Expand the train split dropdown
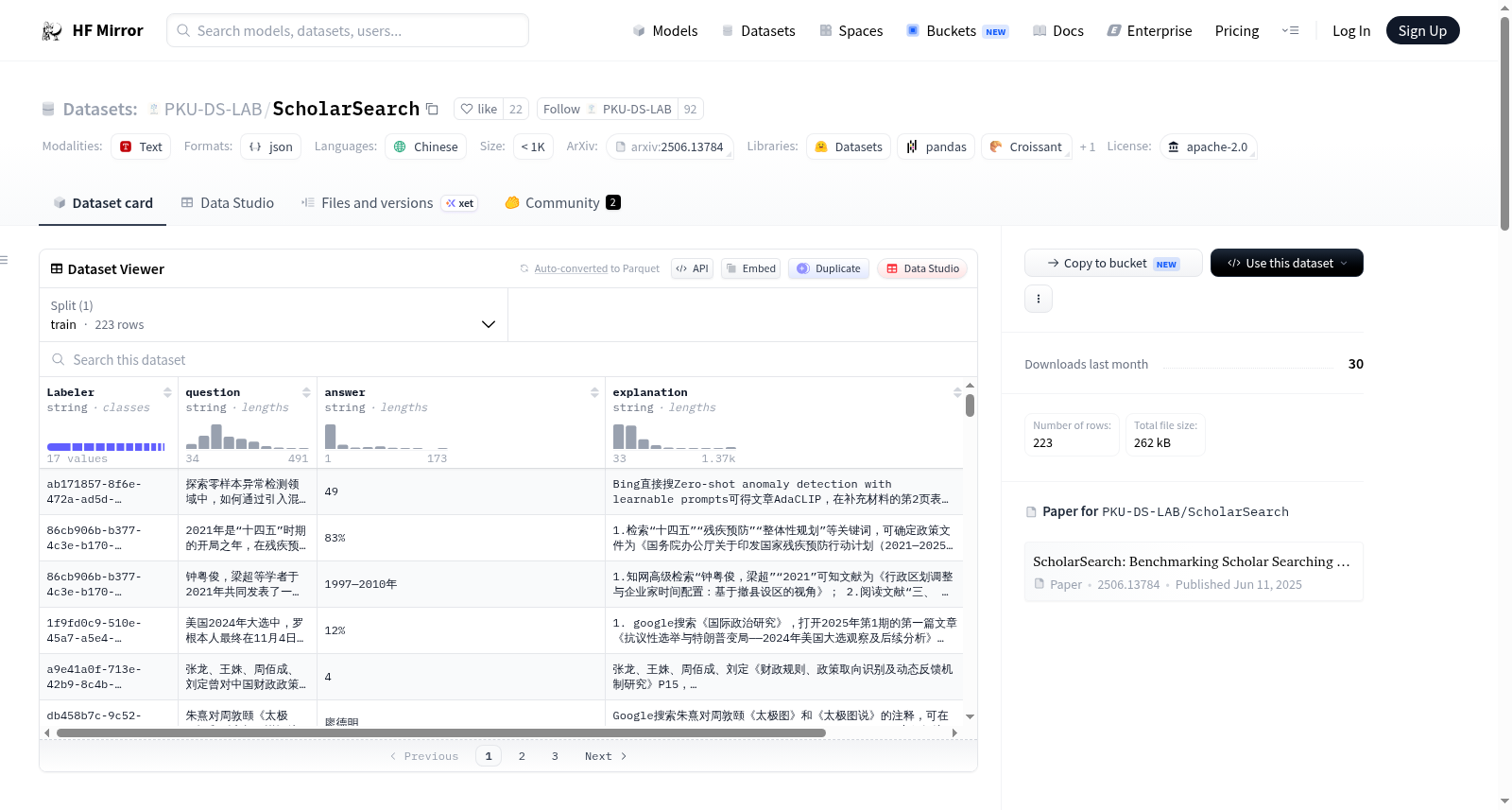 pyautogui.click(x=273, y=315)
